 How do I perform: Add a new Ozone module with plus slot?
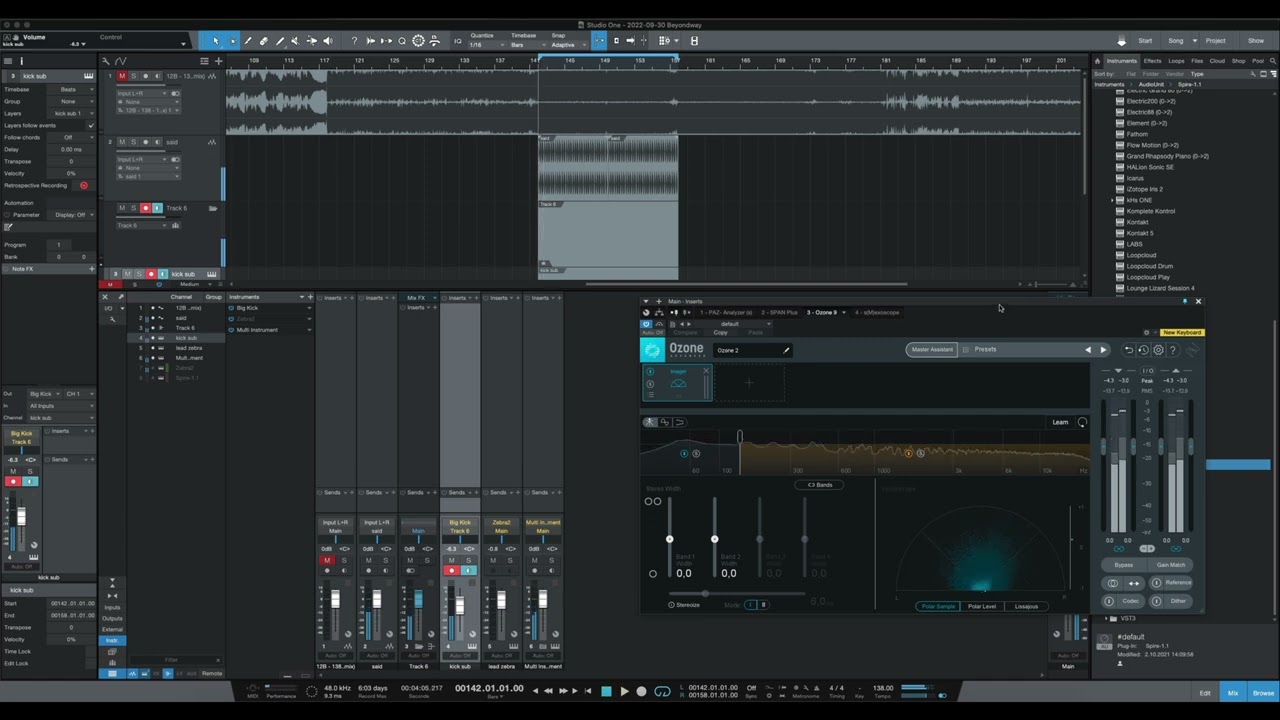749,382
